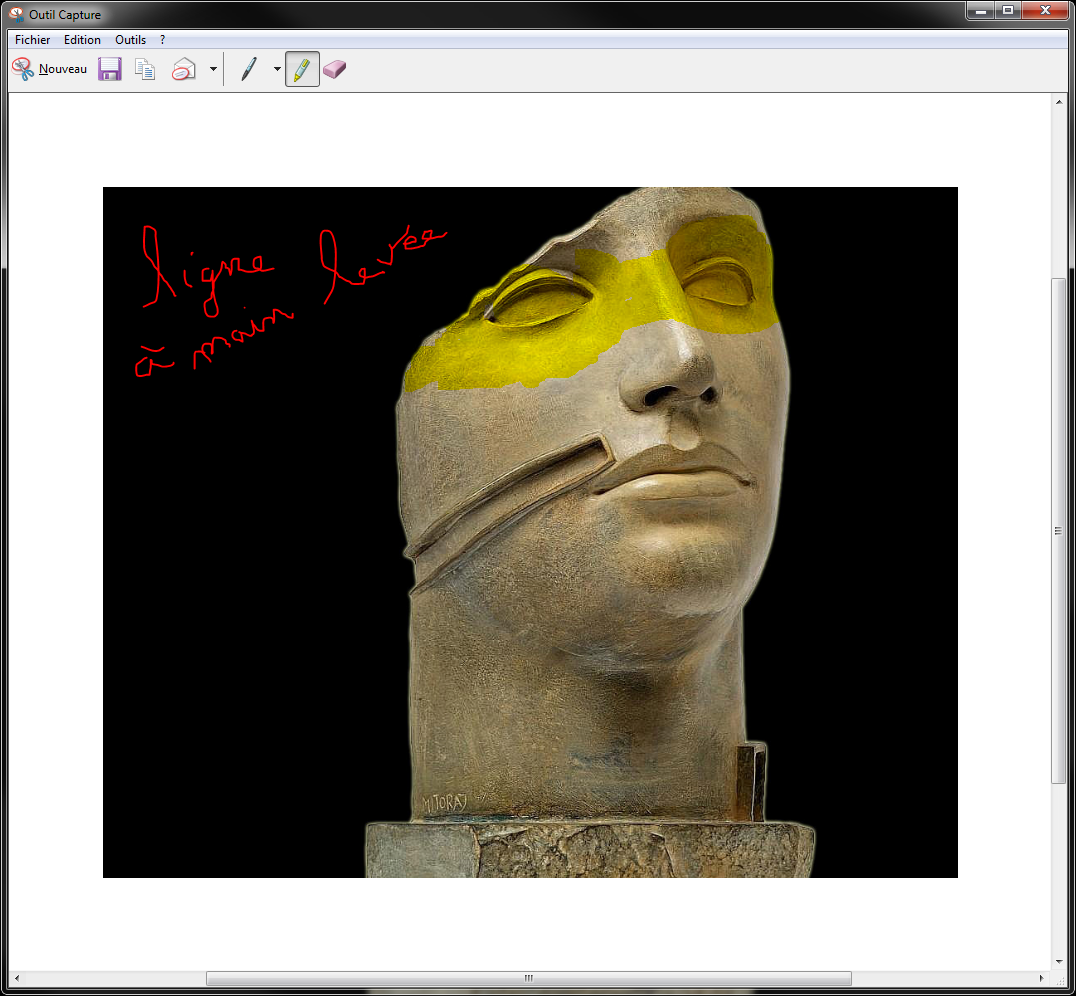Viewport: 1076px width, 996px height.
Task: Click the Outil Capture title bar icon
Action: tap(16, 14)
